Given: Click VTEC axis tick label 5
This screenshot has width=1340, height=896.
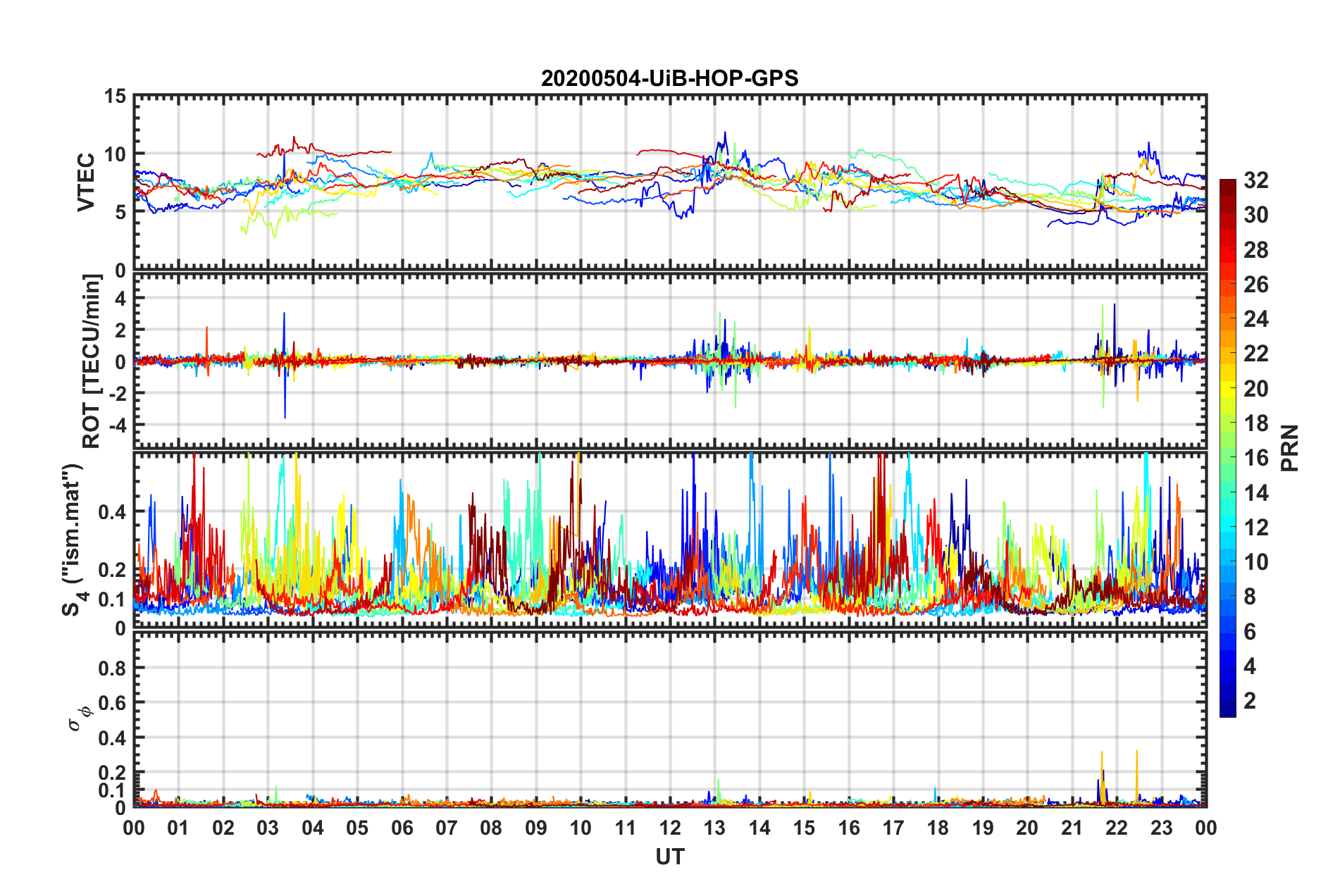Looking at the screenshot, I should 120,212.
